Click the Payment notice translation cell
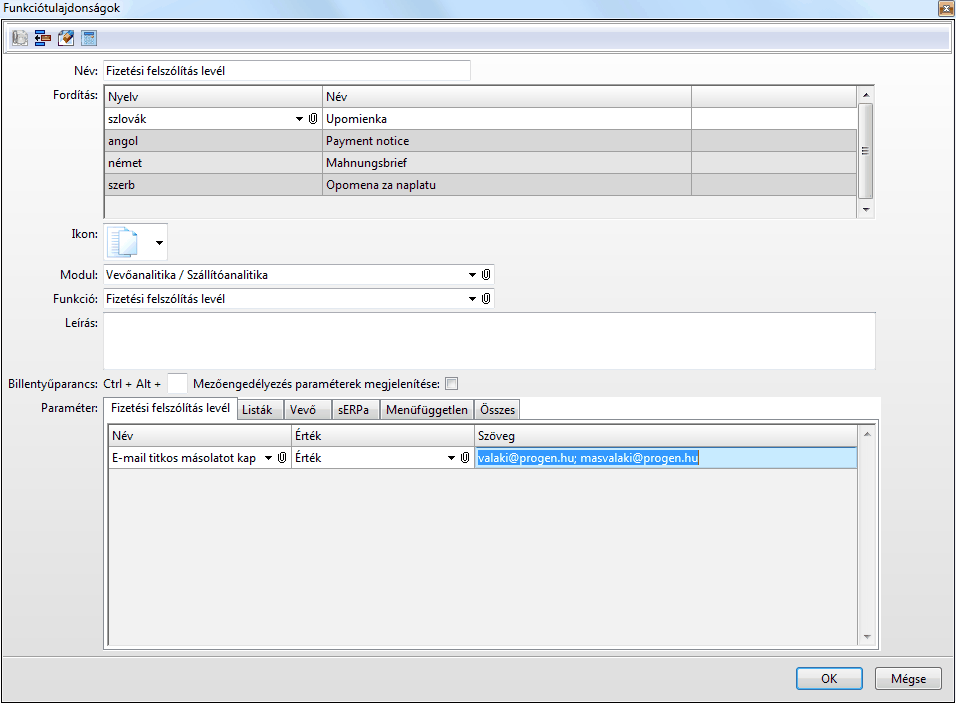This screenshot has width=956, height=704. tap(507, 141)
